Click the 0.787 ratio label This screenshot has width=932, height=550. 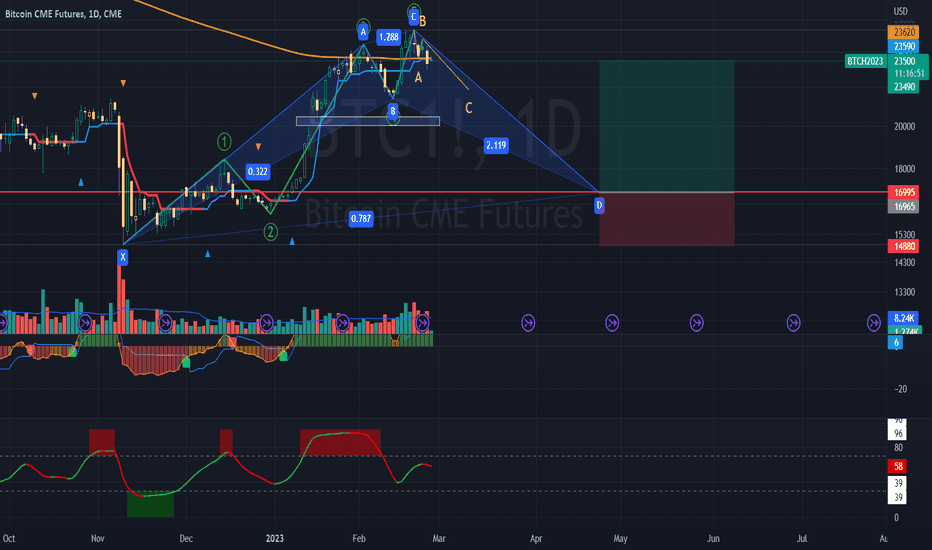(361, 218)
